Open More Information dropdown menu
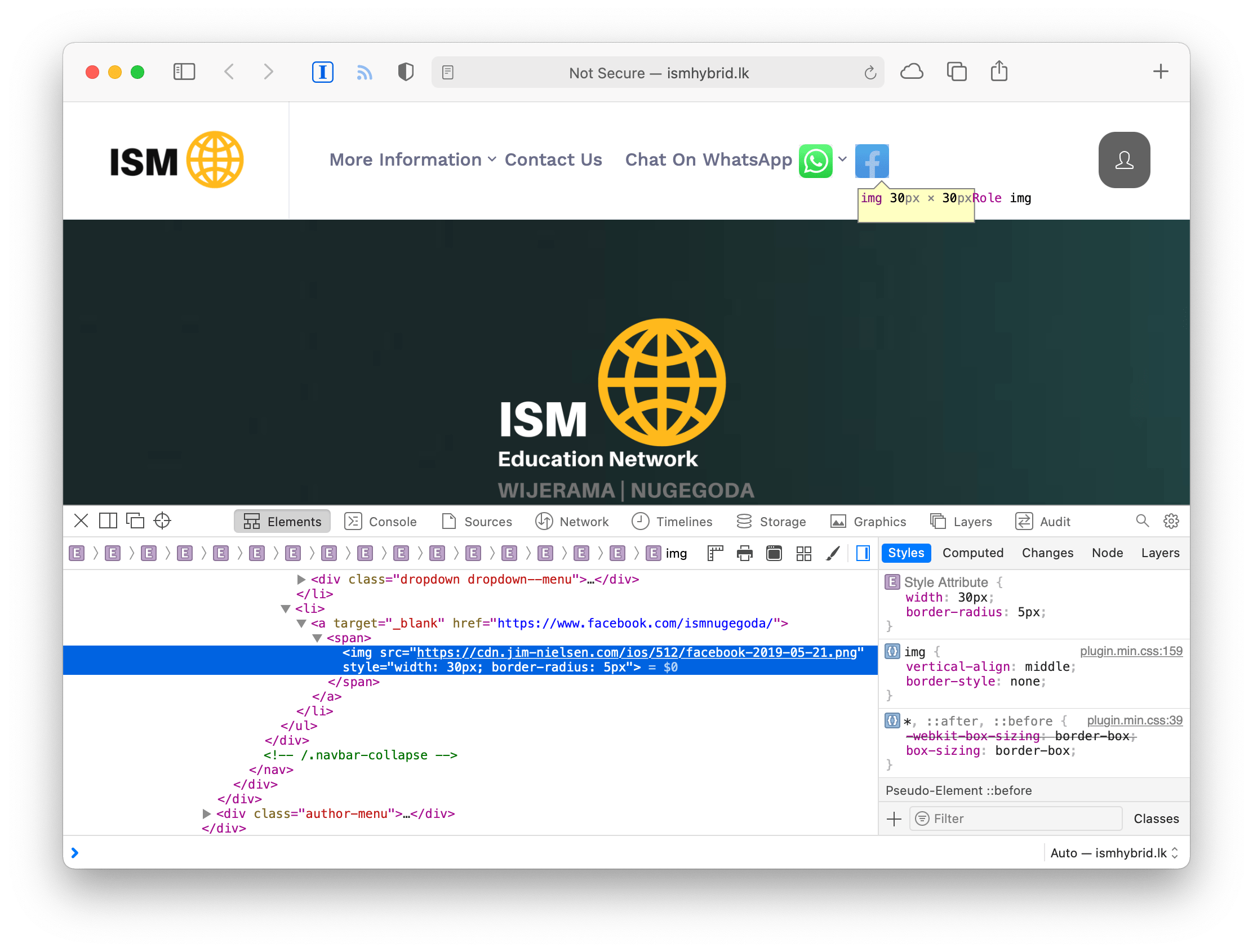 [412, 160]
